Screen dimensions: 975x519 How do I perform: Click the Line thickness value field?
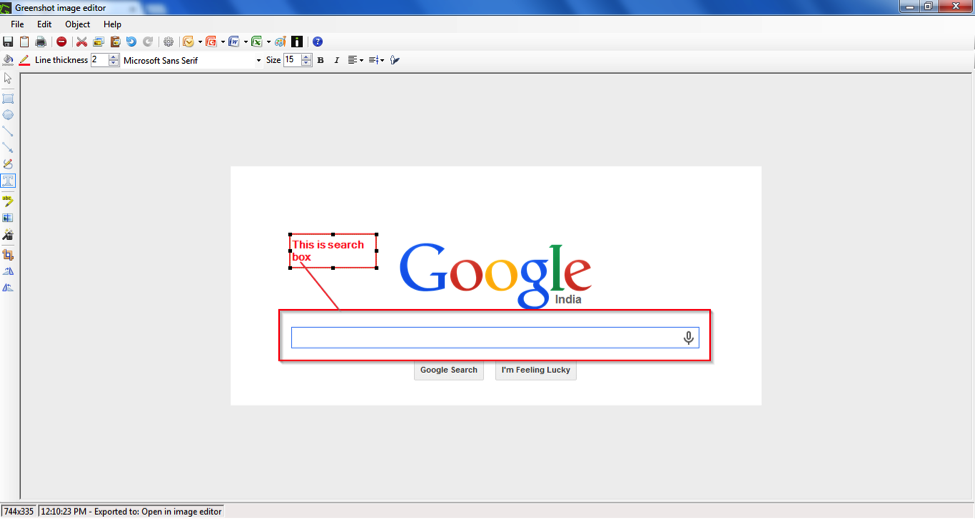tap(99, 60)
